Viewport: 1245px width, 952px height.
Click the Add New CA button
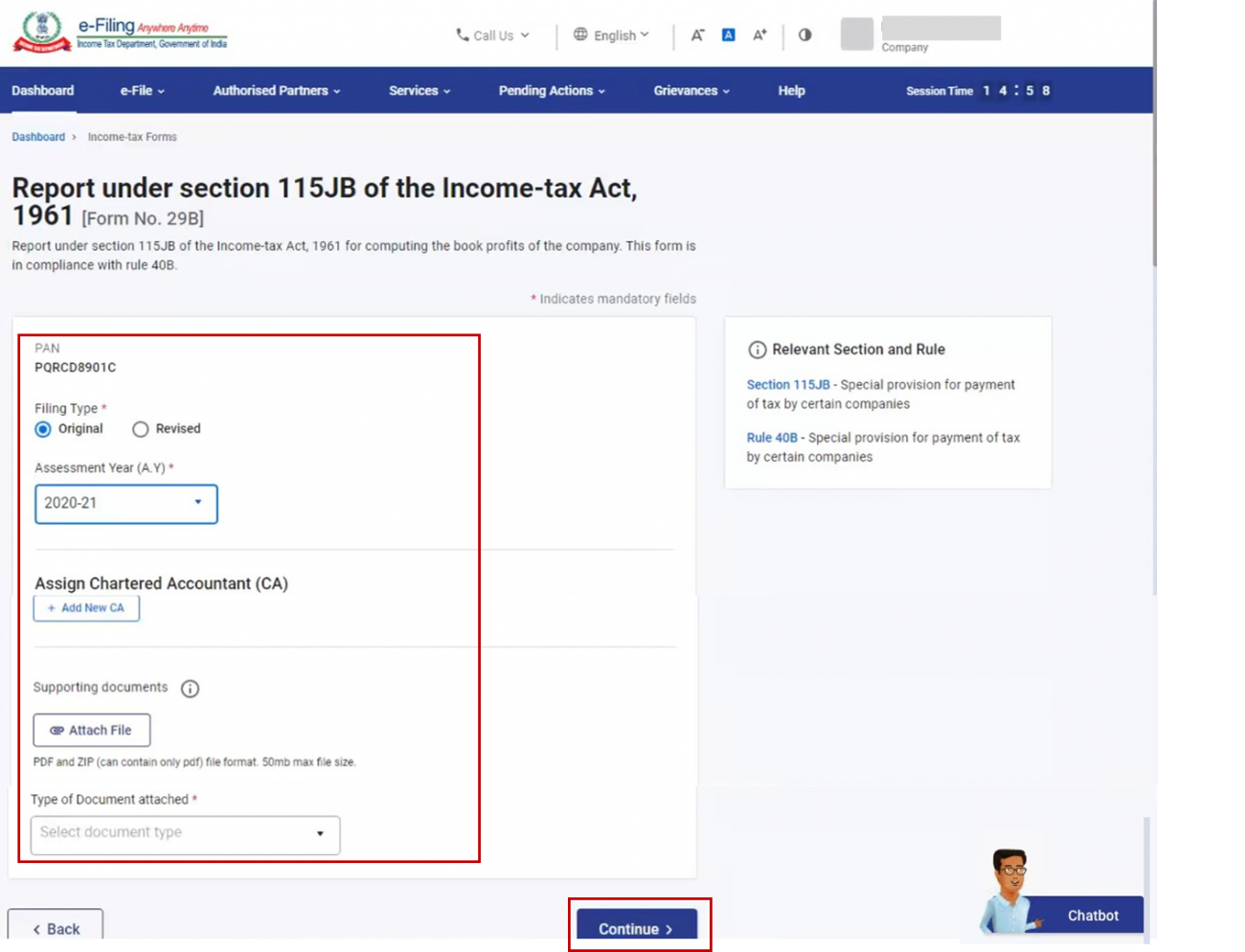coord(86,607)
